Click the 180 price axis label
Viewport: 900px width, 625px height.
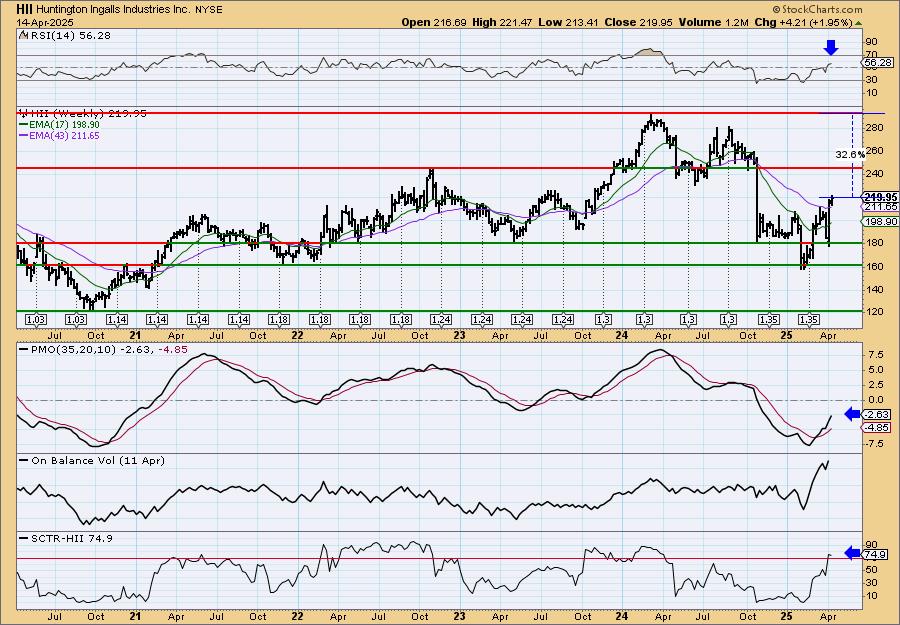click(876, 243)
